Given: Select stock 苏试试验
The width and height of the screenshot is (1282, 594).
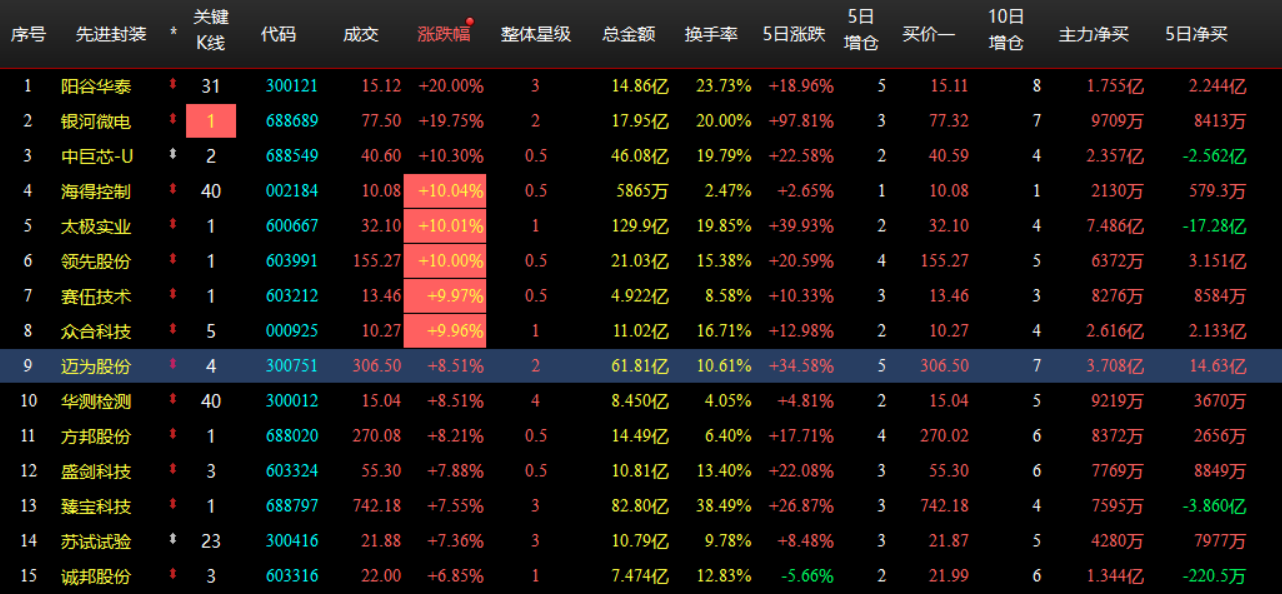Looking at the screenshot, I should coord(96,542).
